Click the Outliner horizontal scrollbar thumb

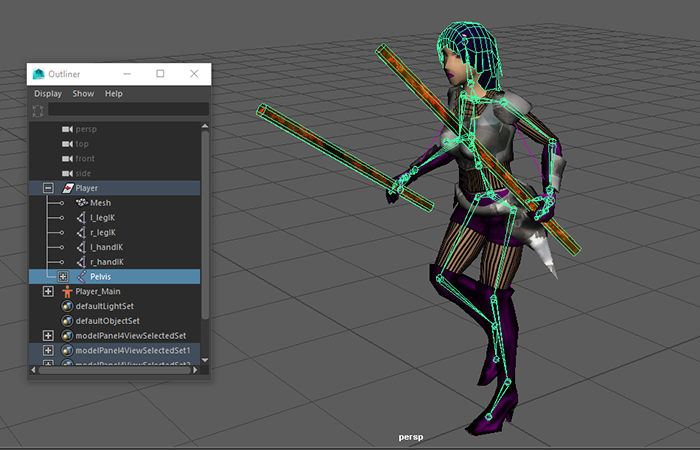point(114,370)
